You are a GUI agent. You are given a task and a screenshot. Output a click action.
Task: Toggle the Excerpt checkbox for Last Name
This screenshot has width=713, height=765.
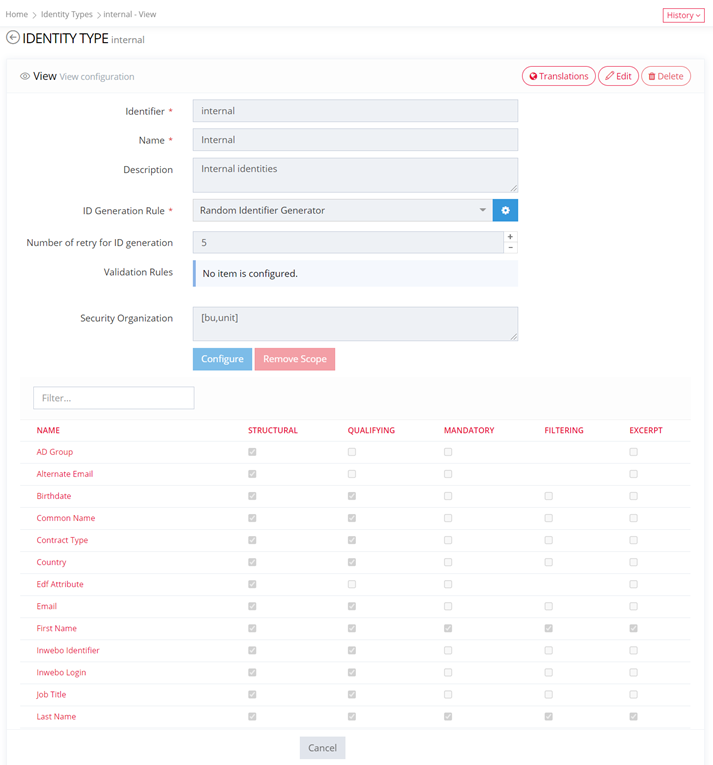(633, 716)
